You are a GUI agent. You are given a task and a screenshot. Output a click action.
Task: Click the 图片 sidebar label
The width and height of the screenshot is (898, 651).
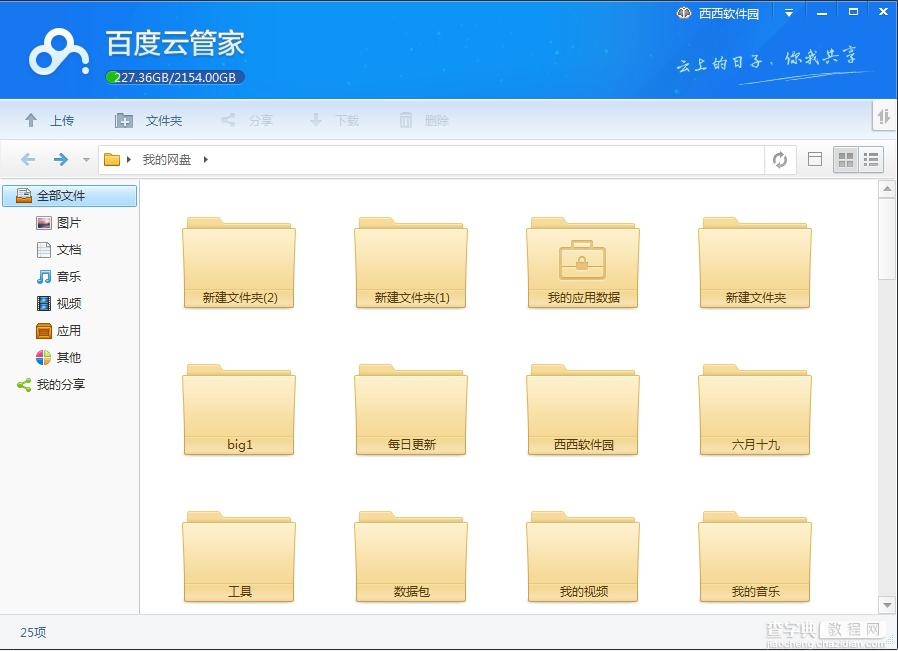tap(69, 223)
